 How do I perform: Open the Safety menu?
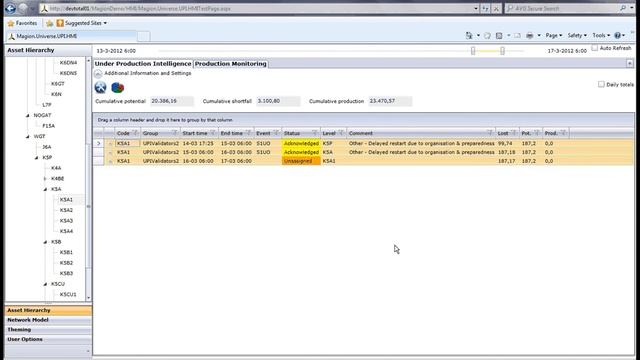click(x=577, y=36)
